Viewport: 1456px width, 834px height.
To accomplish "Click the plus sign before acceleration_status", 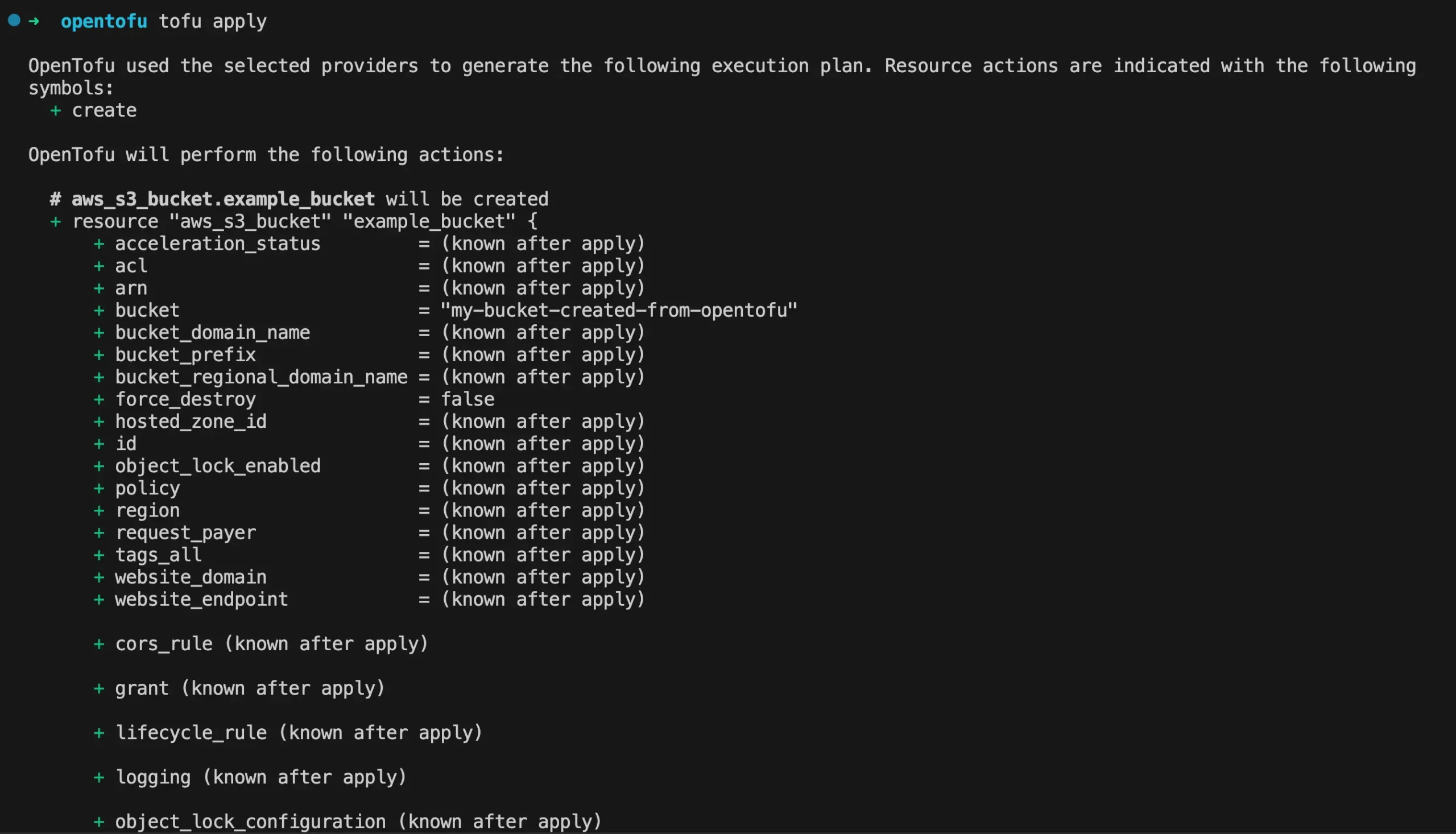I will [99, 244].
